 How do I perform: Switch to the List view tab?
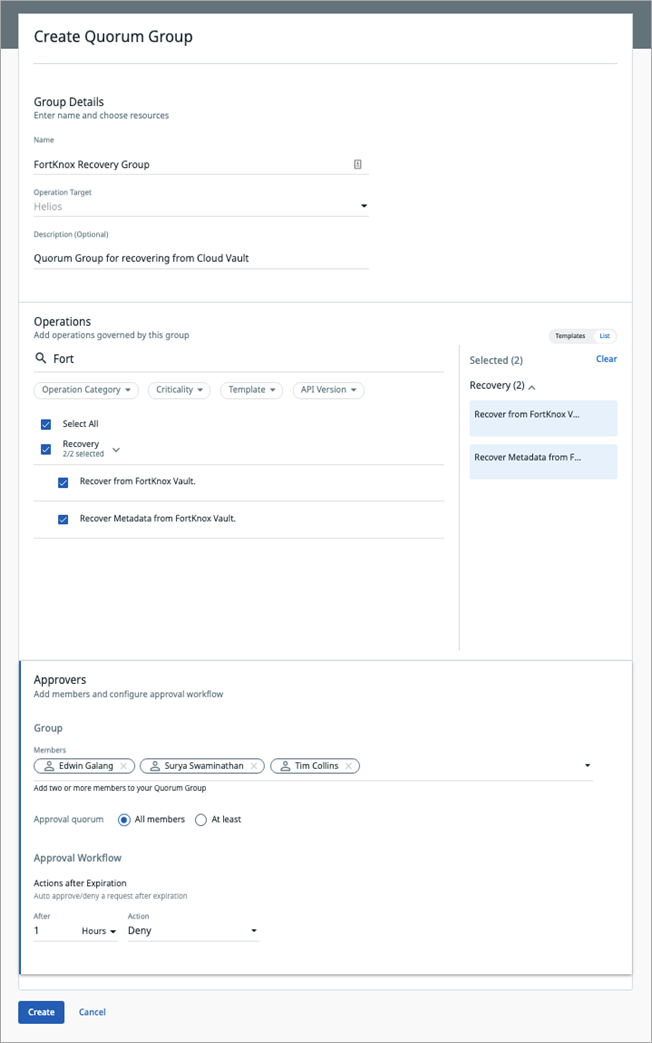(605, 336)
